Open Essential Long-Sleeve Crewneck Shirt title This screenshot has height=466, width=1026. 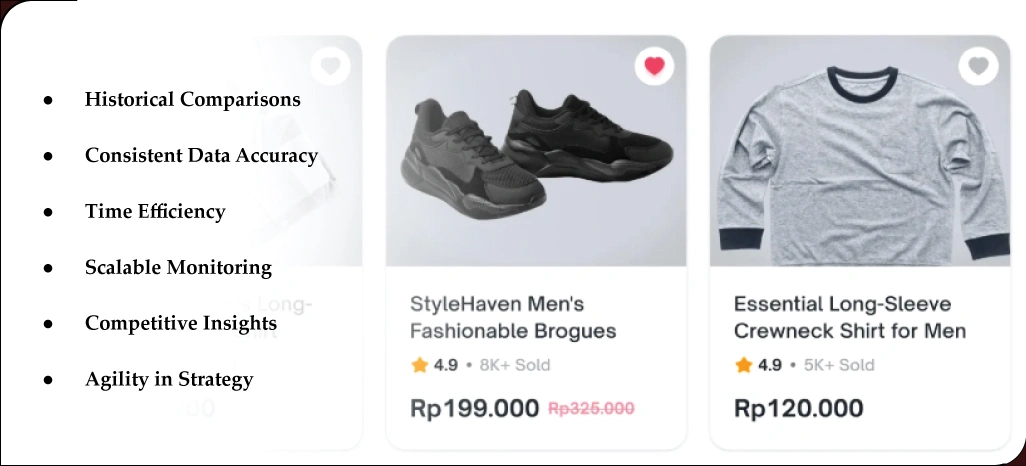pos(849,317)
